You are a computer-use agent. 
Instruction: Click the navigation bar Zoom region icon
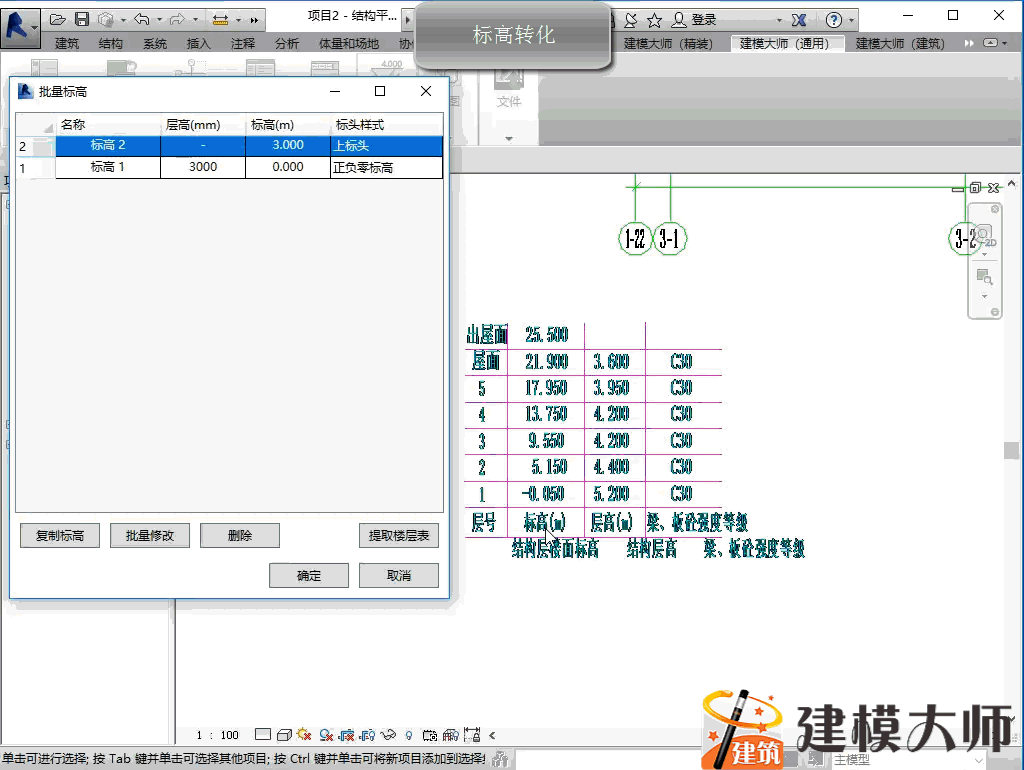coord(984,278)
